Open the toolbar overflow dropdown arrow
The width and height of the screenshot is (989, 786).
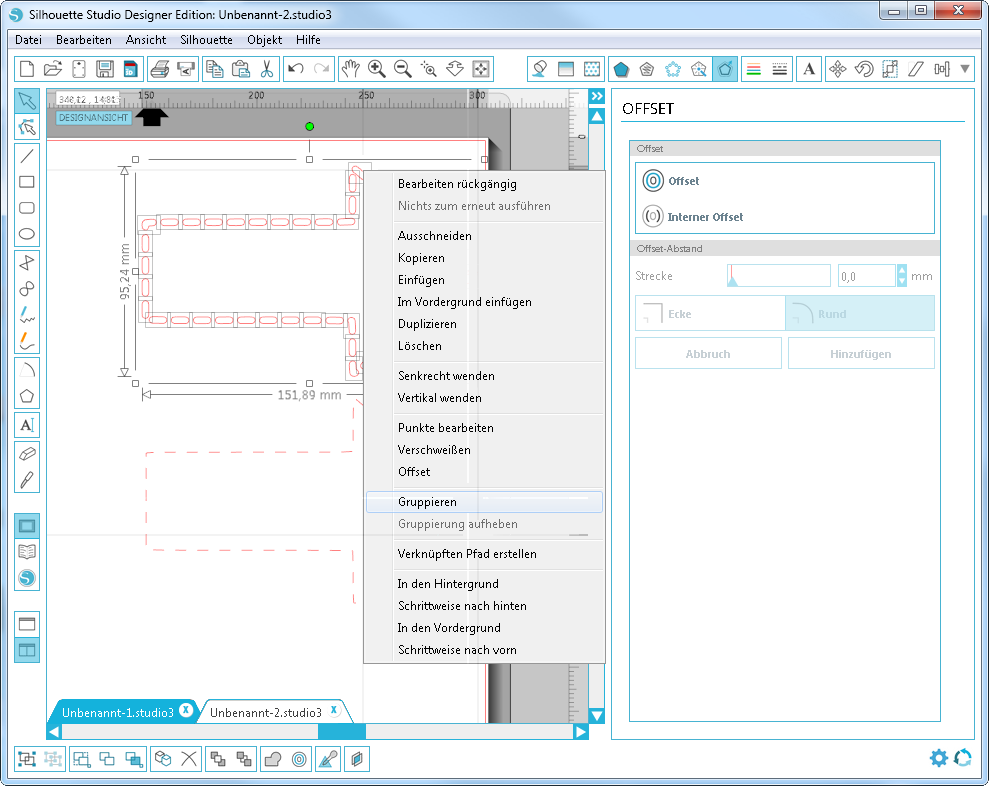pos(963,69)
